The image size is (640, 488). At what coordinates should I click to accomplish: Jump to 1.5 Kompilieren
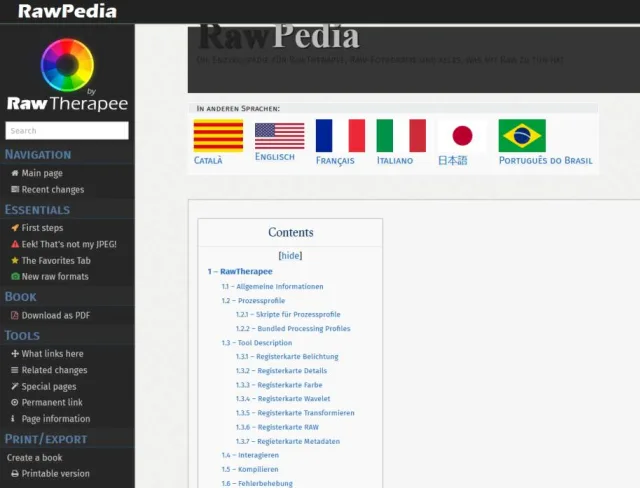250,469
